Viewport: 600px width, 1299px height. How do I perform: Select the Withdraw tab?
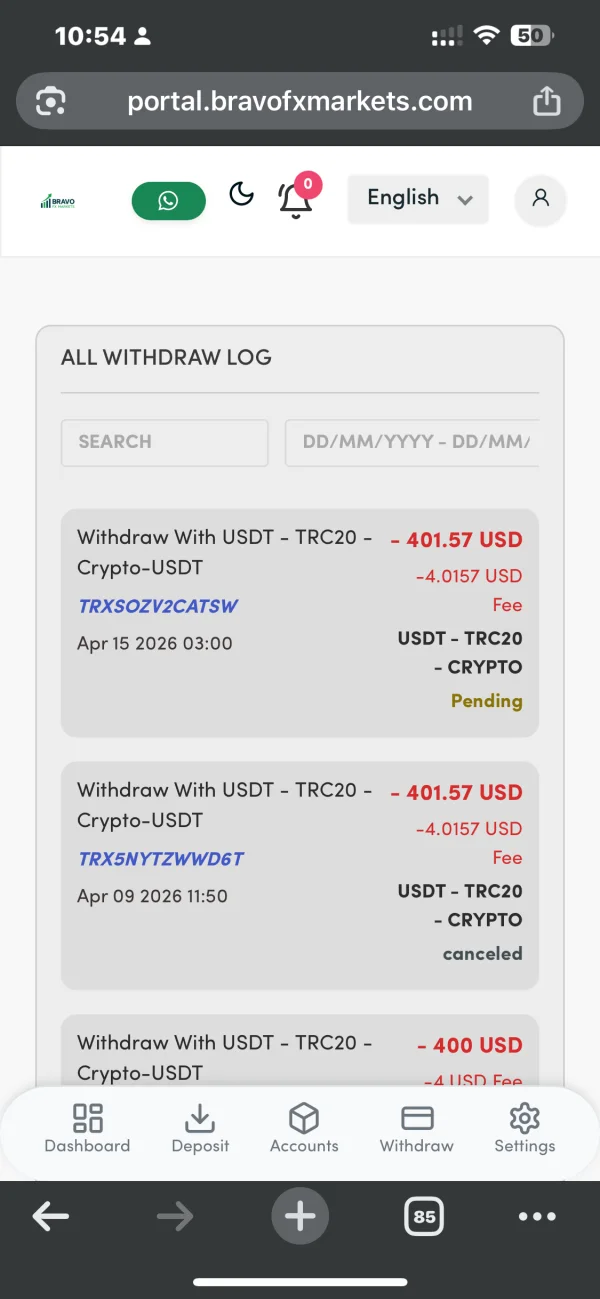pyautogui.click(x=416, y=1129)
